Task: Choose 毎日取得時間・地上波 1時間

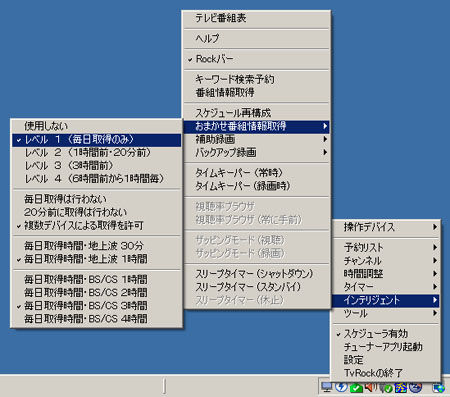Action: point(97,259)
